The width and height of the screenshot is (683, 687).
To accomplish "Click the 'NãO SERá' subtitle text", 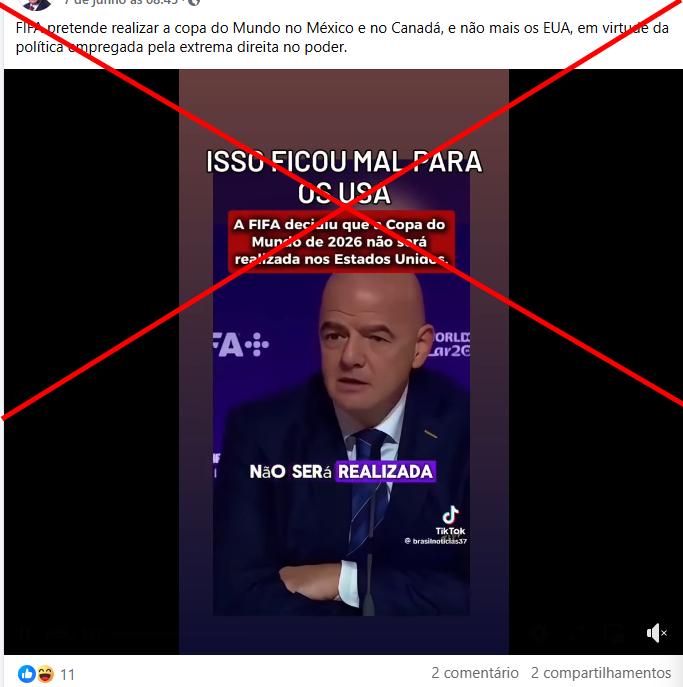I will pyautogui.click(x=290, y=472).
